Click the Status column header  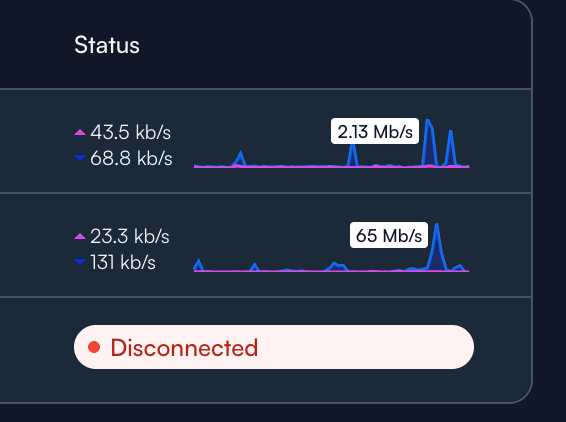click(107, 45)
